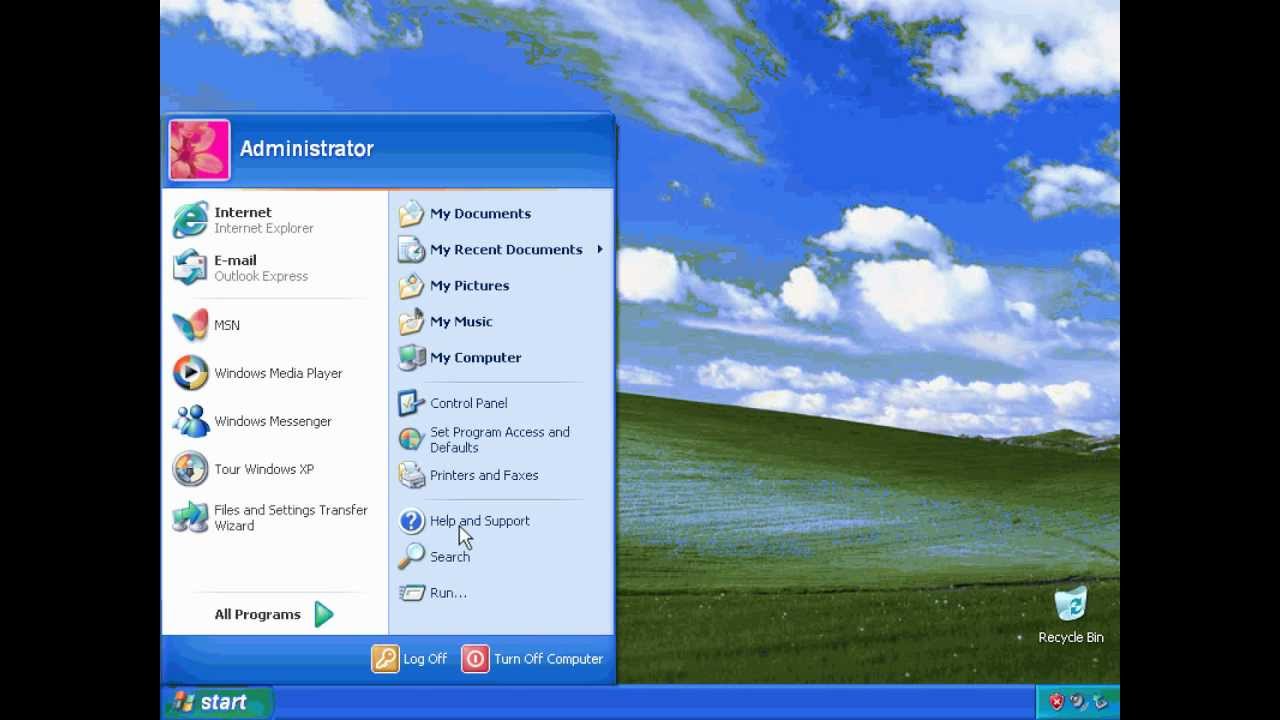The width and height of the screenshot is (1280, 720).
Task: Click the red security shield tray icon
Action: 1056,702
